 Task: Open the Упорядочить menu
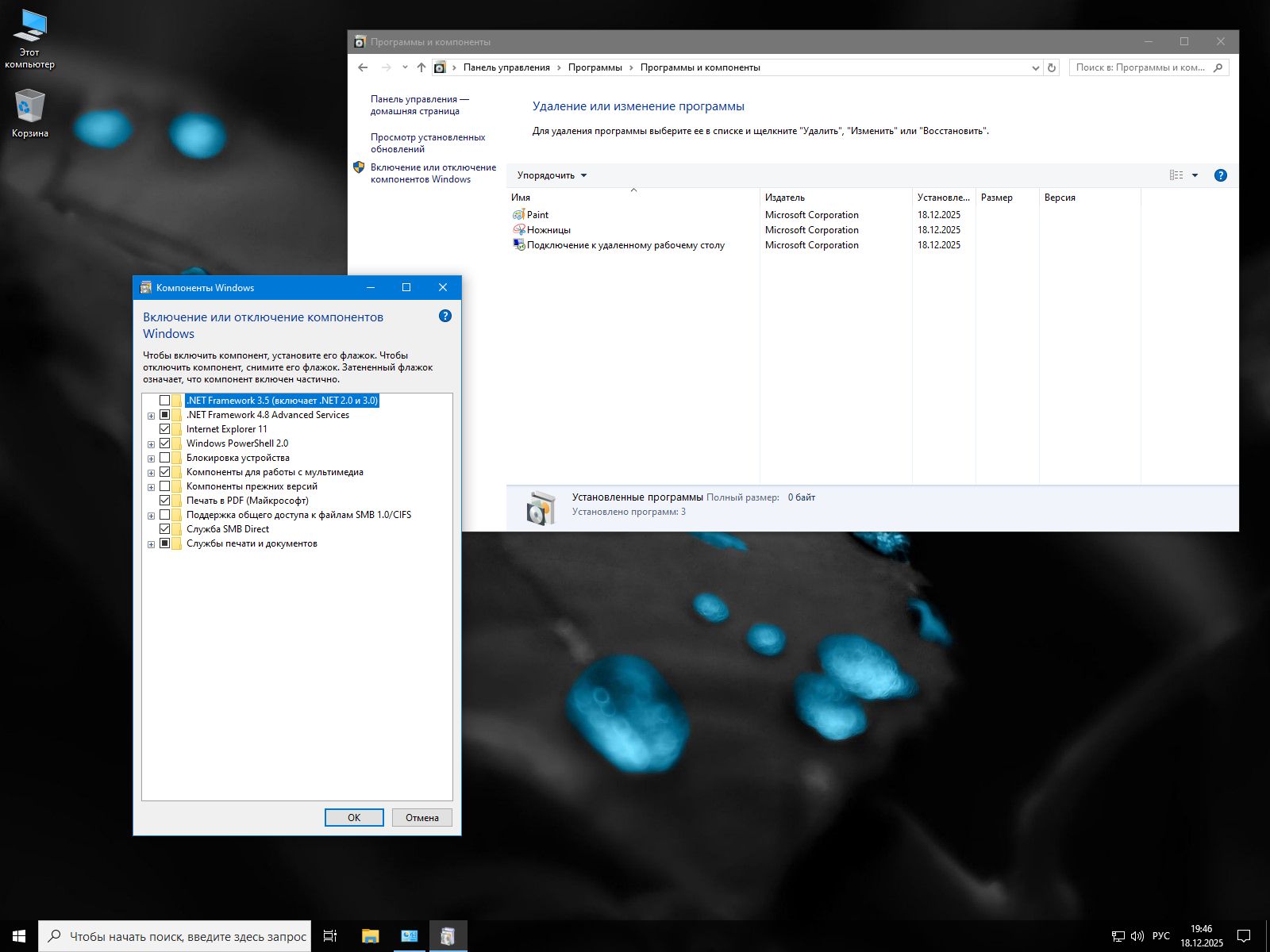(x=552, y=175)
